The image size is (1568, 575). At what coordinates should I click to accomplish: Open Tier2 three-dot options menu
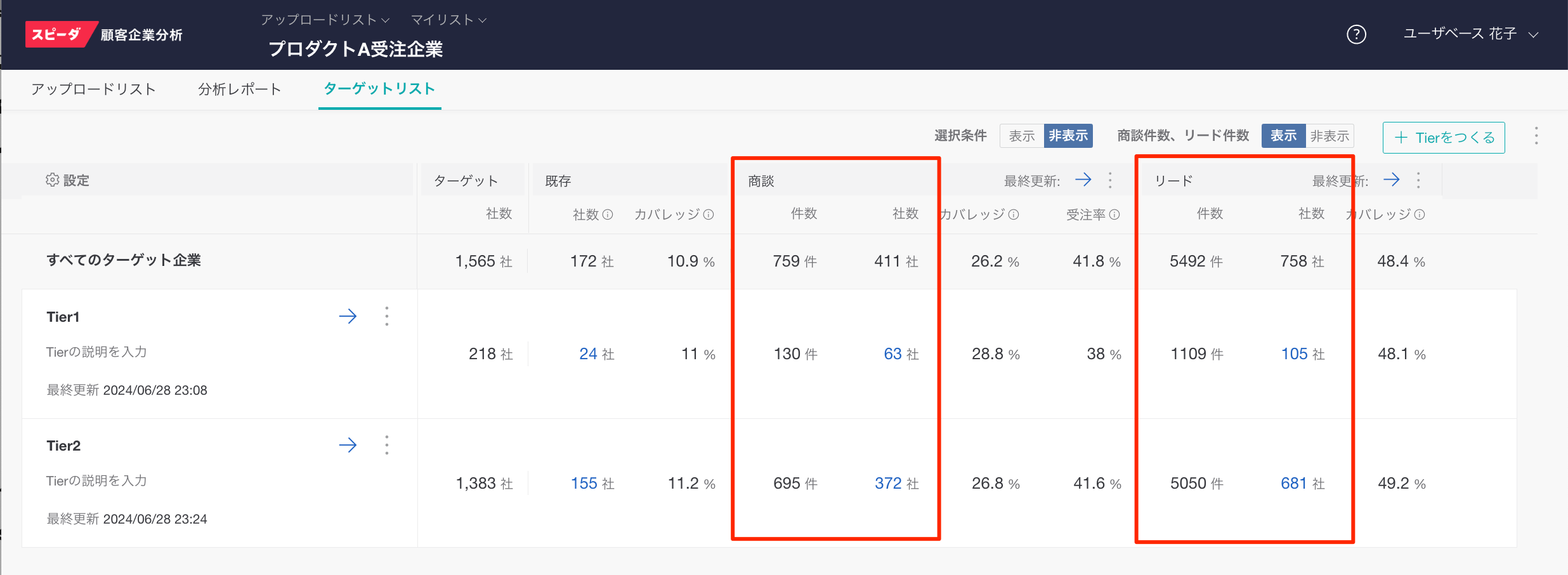(x=387, y=445)
